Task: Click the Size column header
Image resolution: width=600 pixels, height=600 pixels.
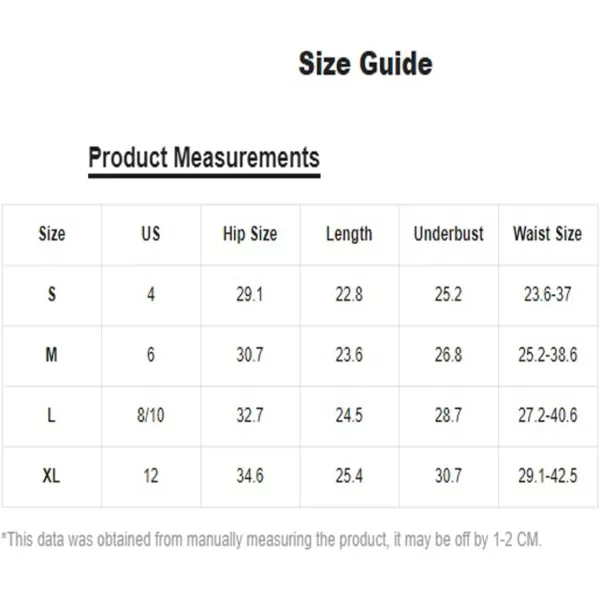Action: (52, 233)
